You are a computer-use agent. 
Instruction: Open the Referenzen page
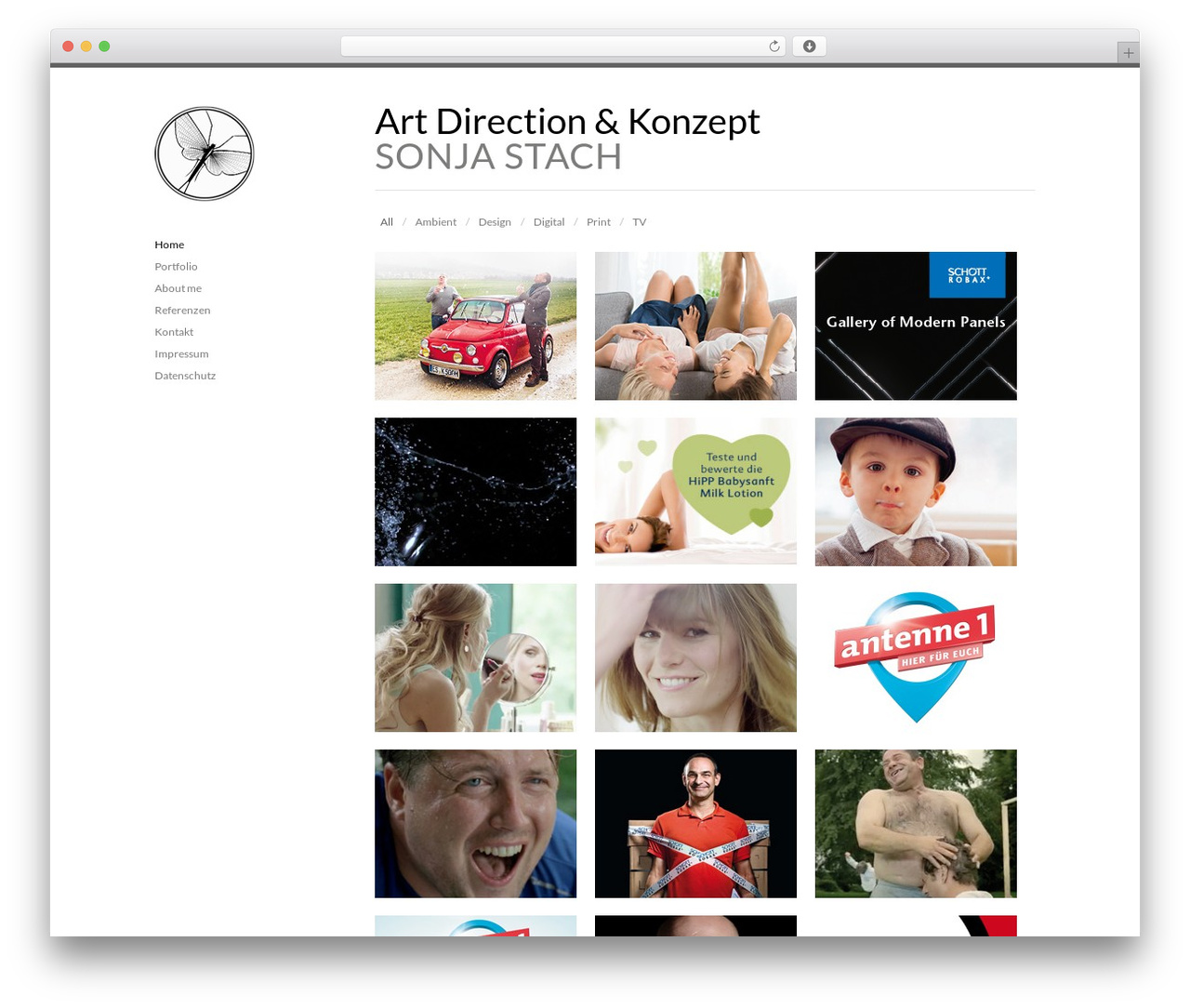[182, 311]
